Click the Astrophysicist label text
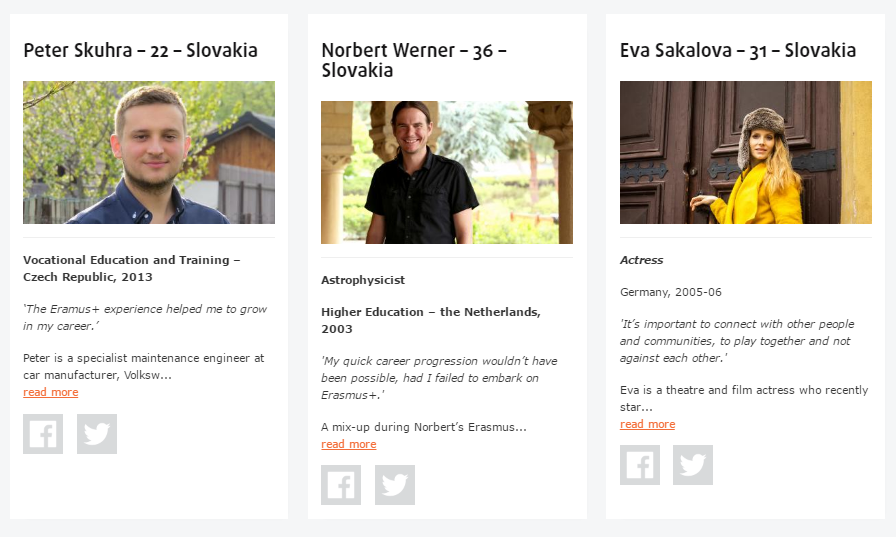The height and width of the screenshot is (537, 896). point(363,280)
